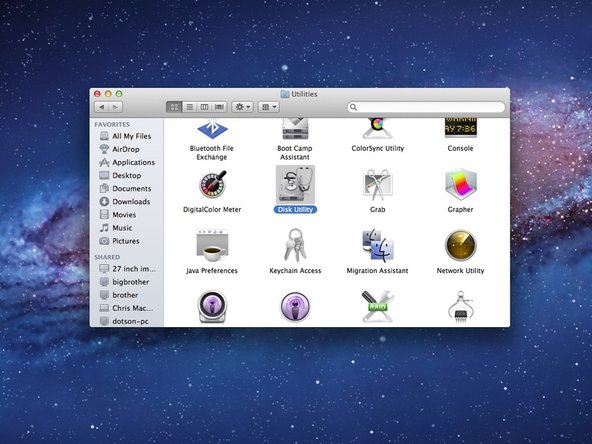Select the Grapher app icon
The width and height of the screenshot is (592, 444).
coord(460,185)
